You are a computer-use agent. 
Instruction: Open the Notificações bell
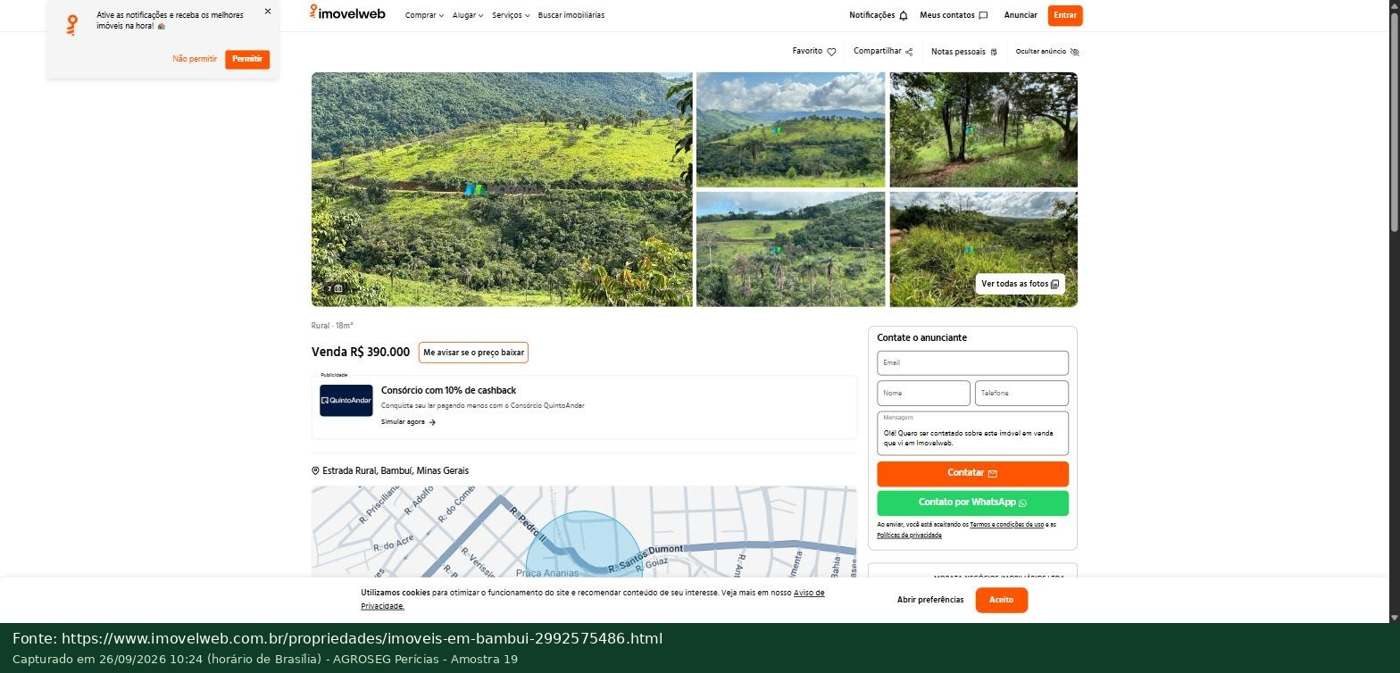tap(903, 15)
